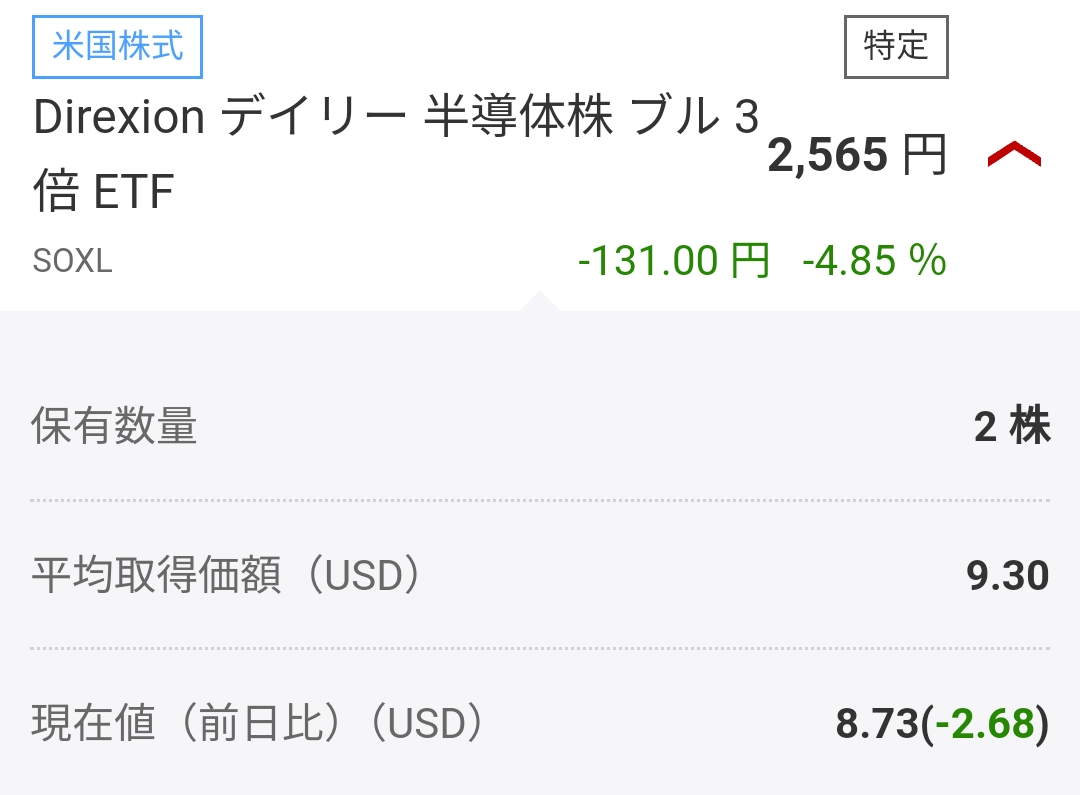Image resolution: width=1080 pixels, height=795 pixels.
Task: Open the Direxion デイリー 半導体株 ブル 3倍 ETF name
Action: 395,155
